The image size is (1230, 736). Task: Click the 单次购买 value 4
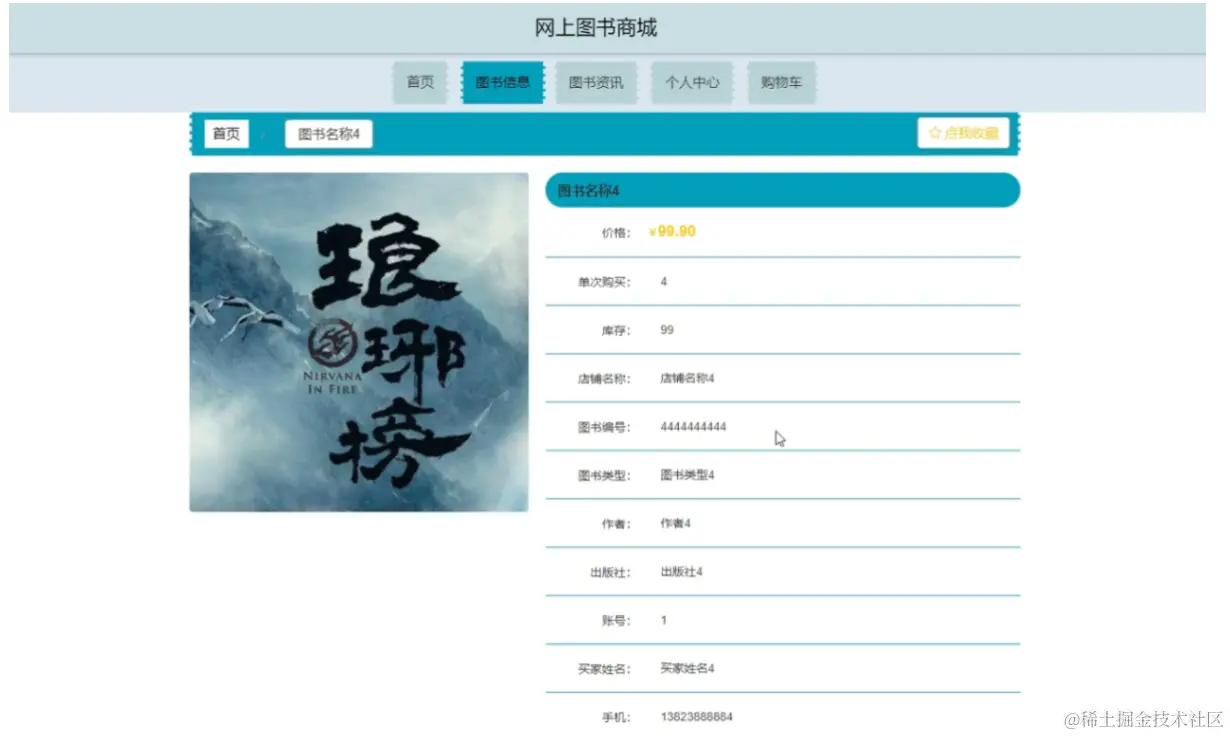tap(664, 282)
